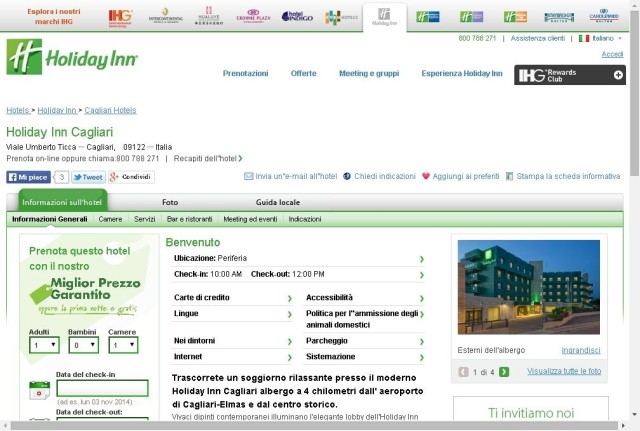Open the Candlewood Suites brand logo
The width and height of the screenshot is (640, 431).
click(604, 16)
